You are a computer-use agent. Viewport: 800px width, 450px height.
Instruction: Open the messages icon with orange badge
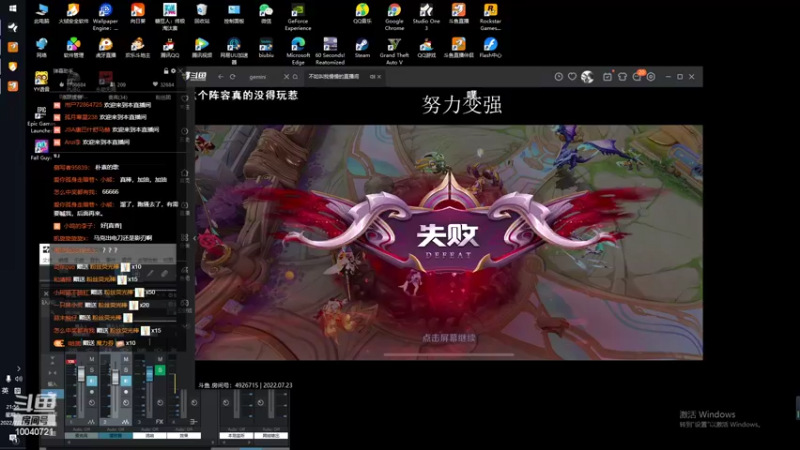[x=637, y=76]
